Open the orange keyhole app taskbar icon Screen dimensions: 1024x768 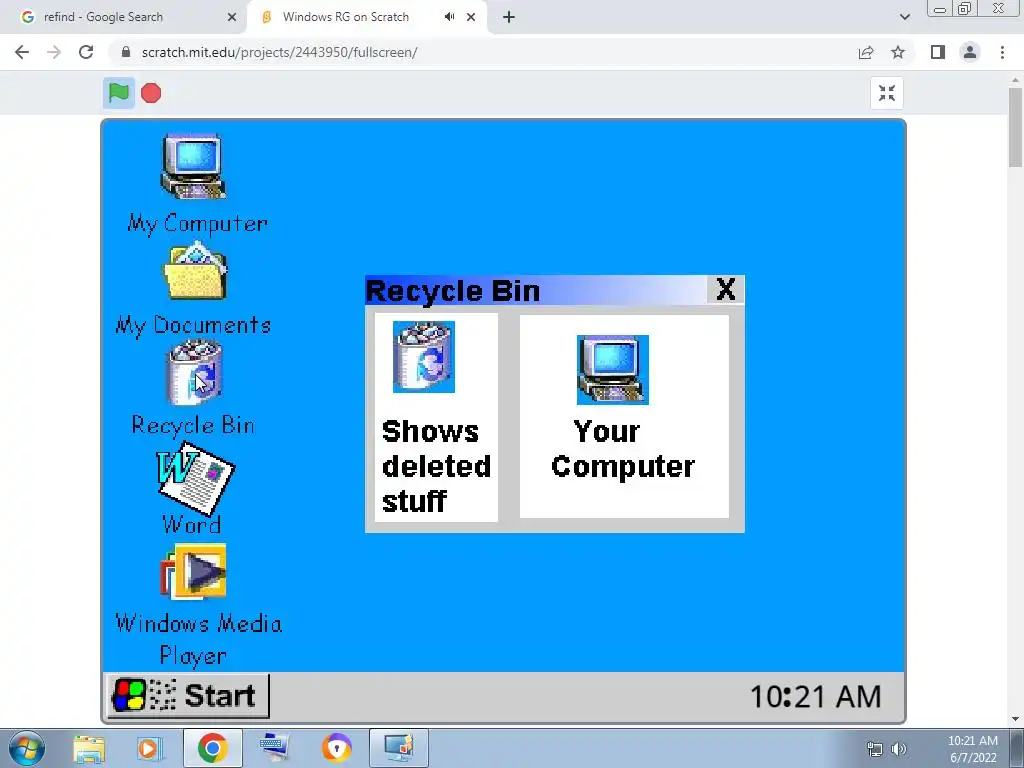coord(337,748)
